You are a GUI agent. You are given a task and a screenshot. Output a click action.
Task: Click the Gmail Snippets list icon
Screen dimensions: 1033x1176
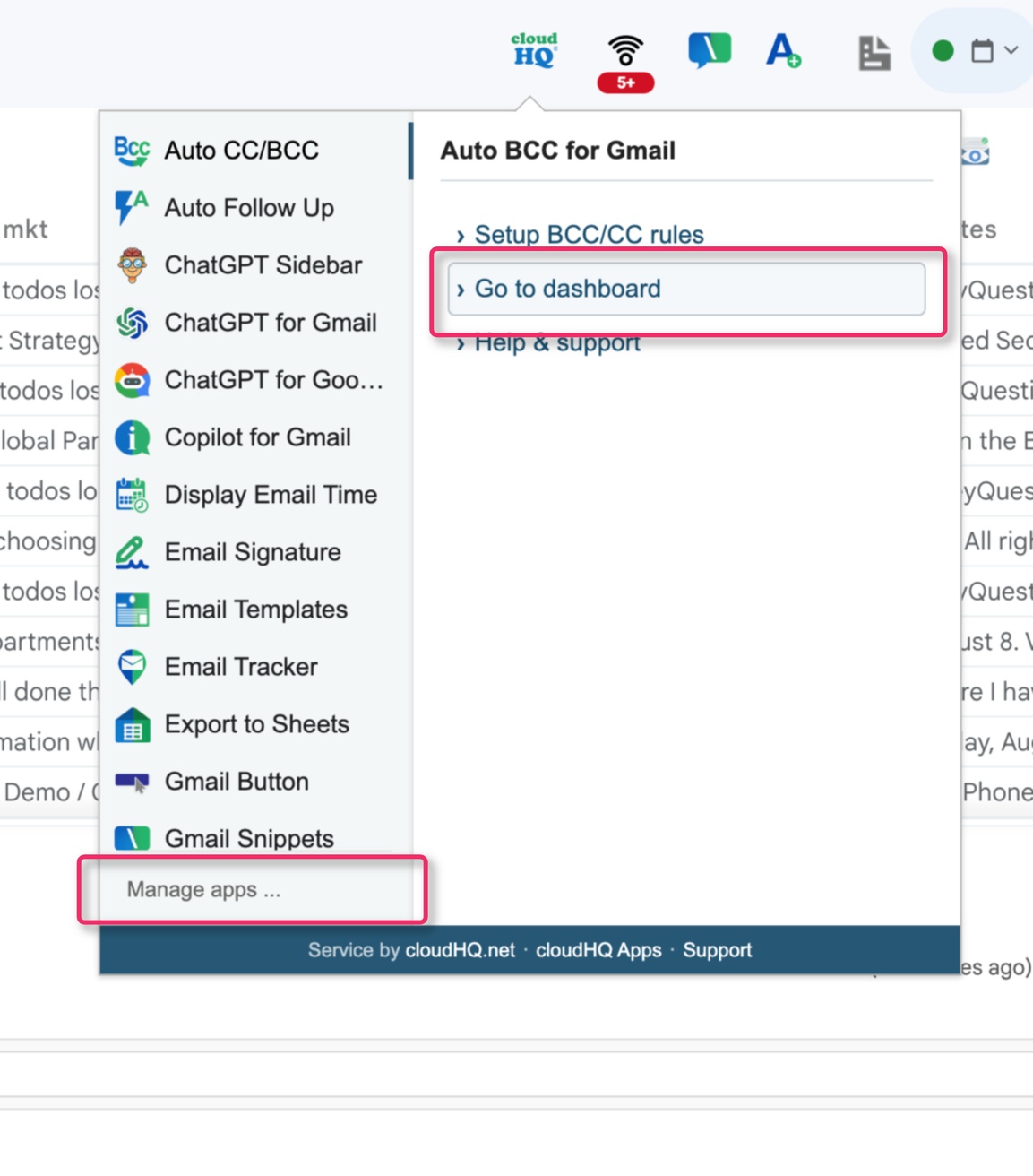[x=132, y=837]
